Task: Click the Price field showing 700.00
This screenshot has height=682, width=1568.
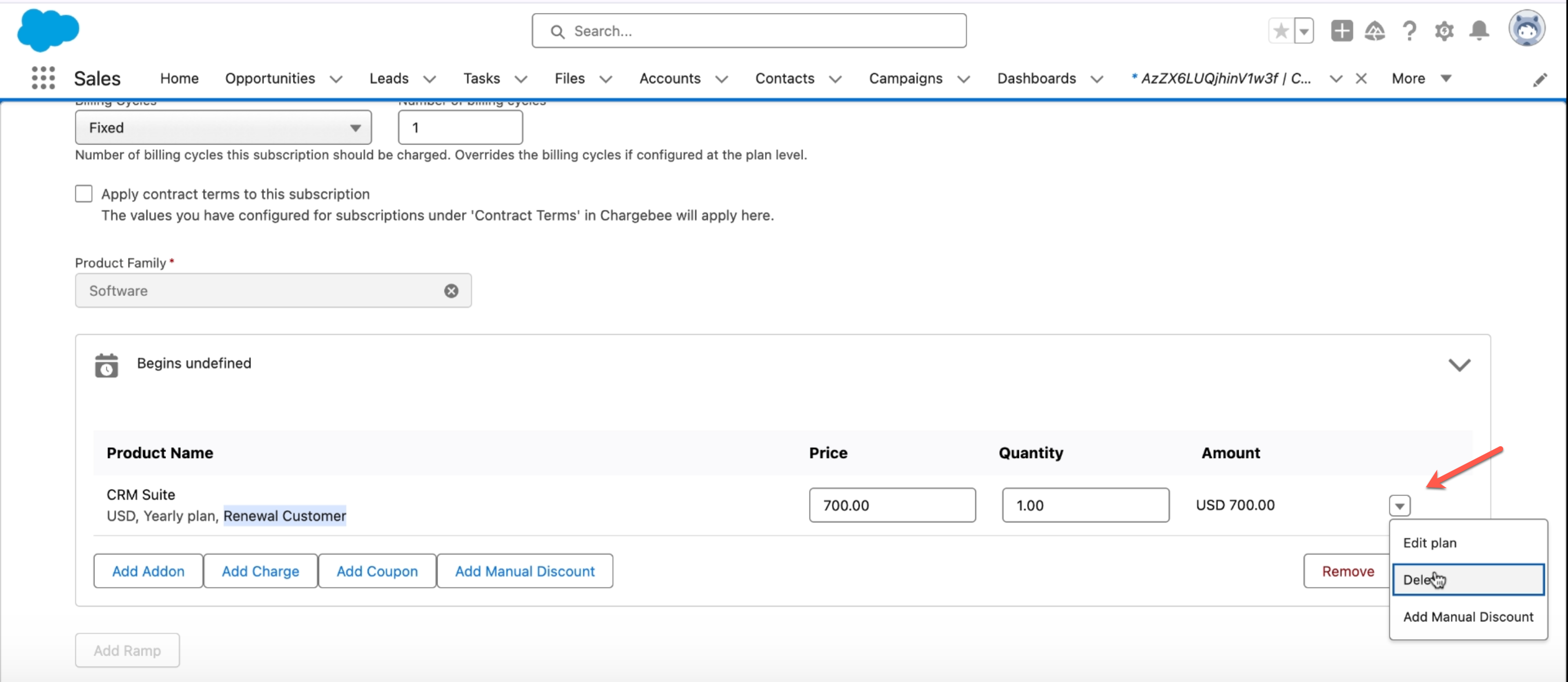Action: (x=892, y=505)
